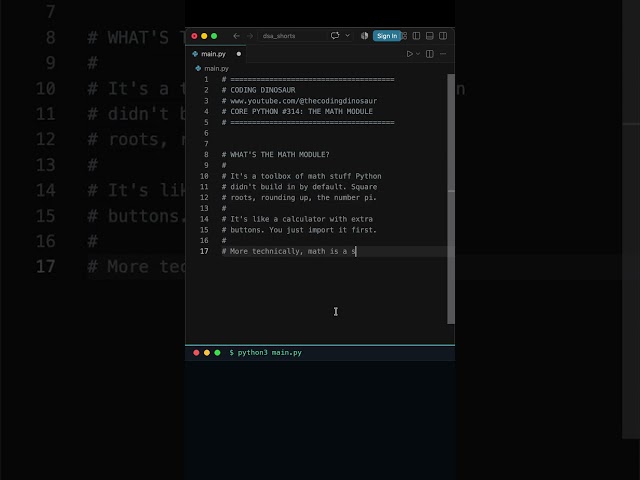Click the 'CODING DINOSAUR' comment line
The width and height of the screenshot is (640, 480).
(x=258, y=90)
